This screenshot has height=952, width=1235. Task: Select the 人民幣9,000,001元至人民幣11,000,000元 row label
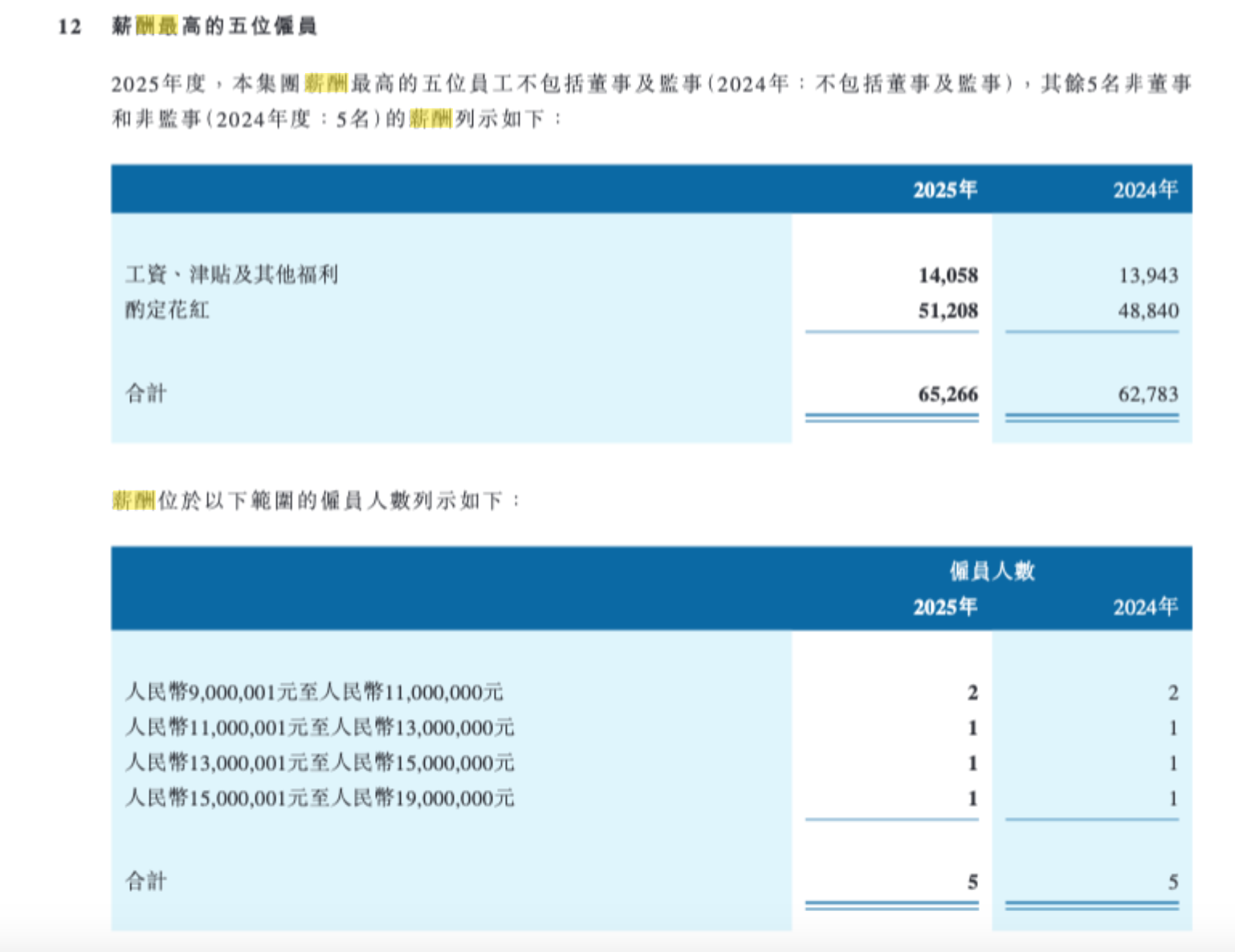click(314, 693)
